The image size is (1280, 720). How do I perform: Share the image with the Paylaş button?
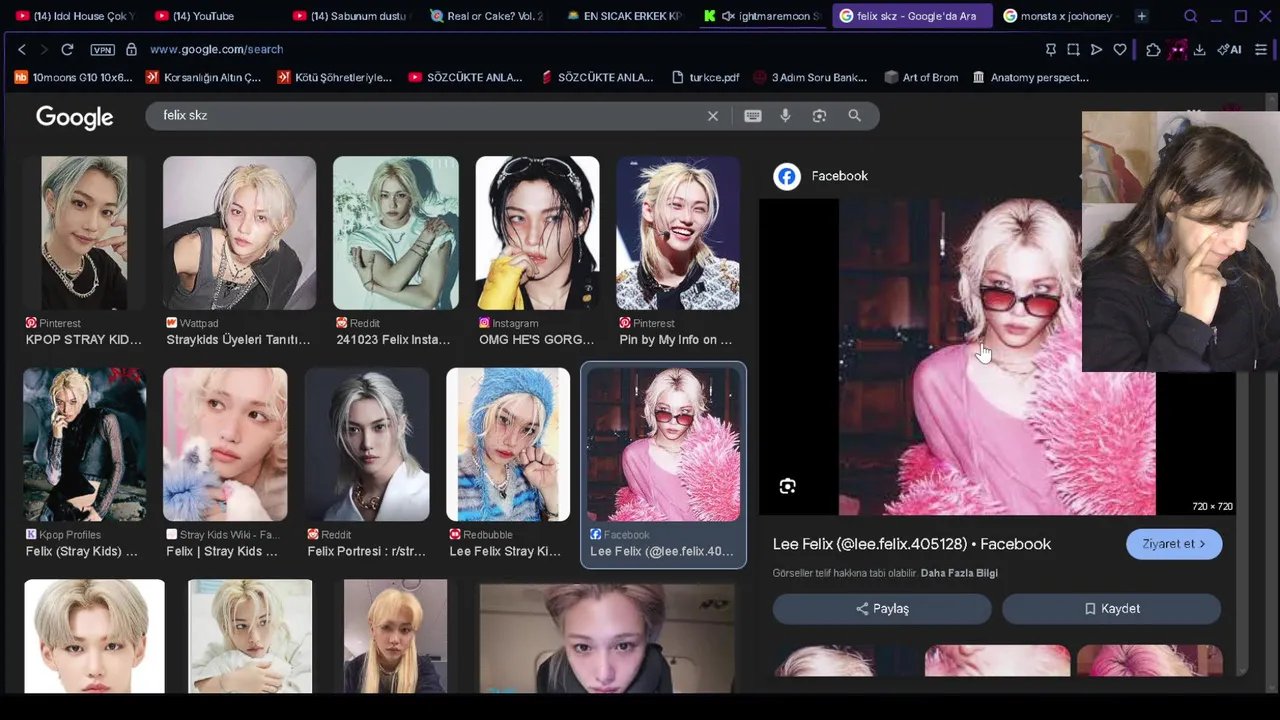point(882,608)
